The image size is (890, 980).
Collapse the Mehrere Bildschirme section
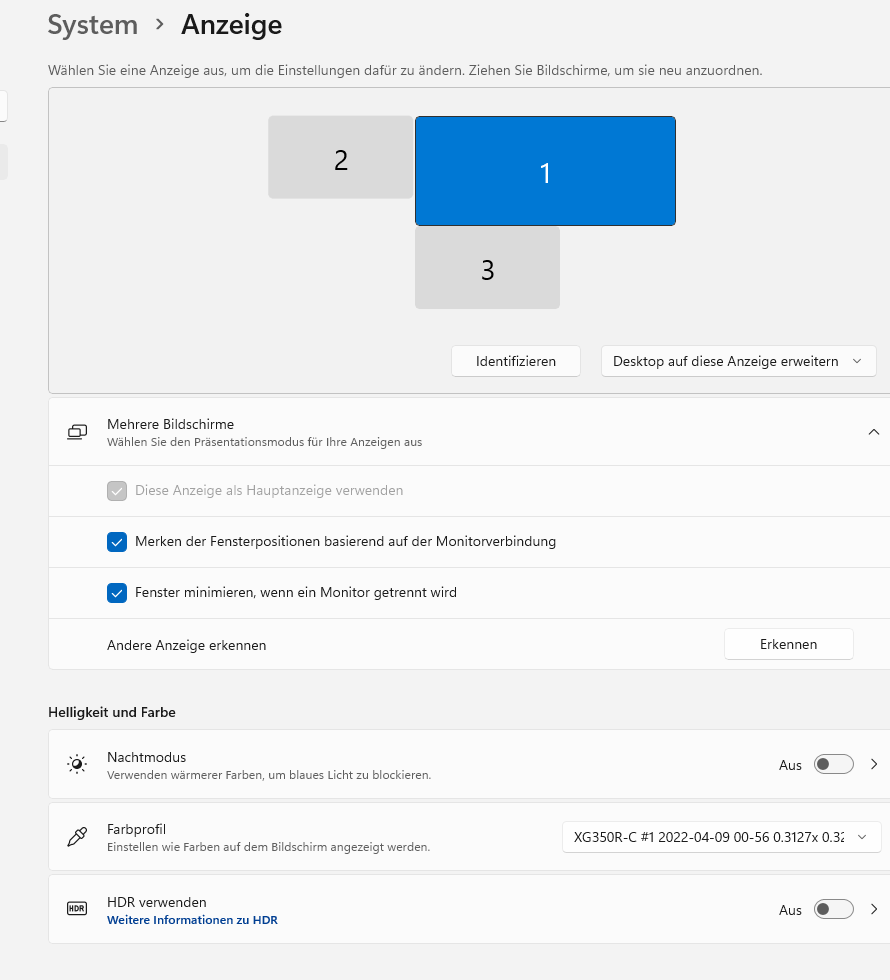[x=874, y=432]
